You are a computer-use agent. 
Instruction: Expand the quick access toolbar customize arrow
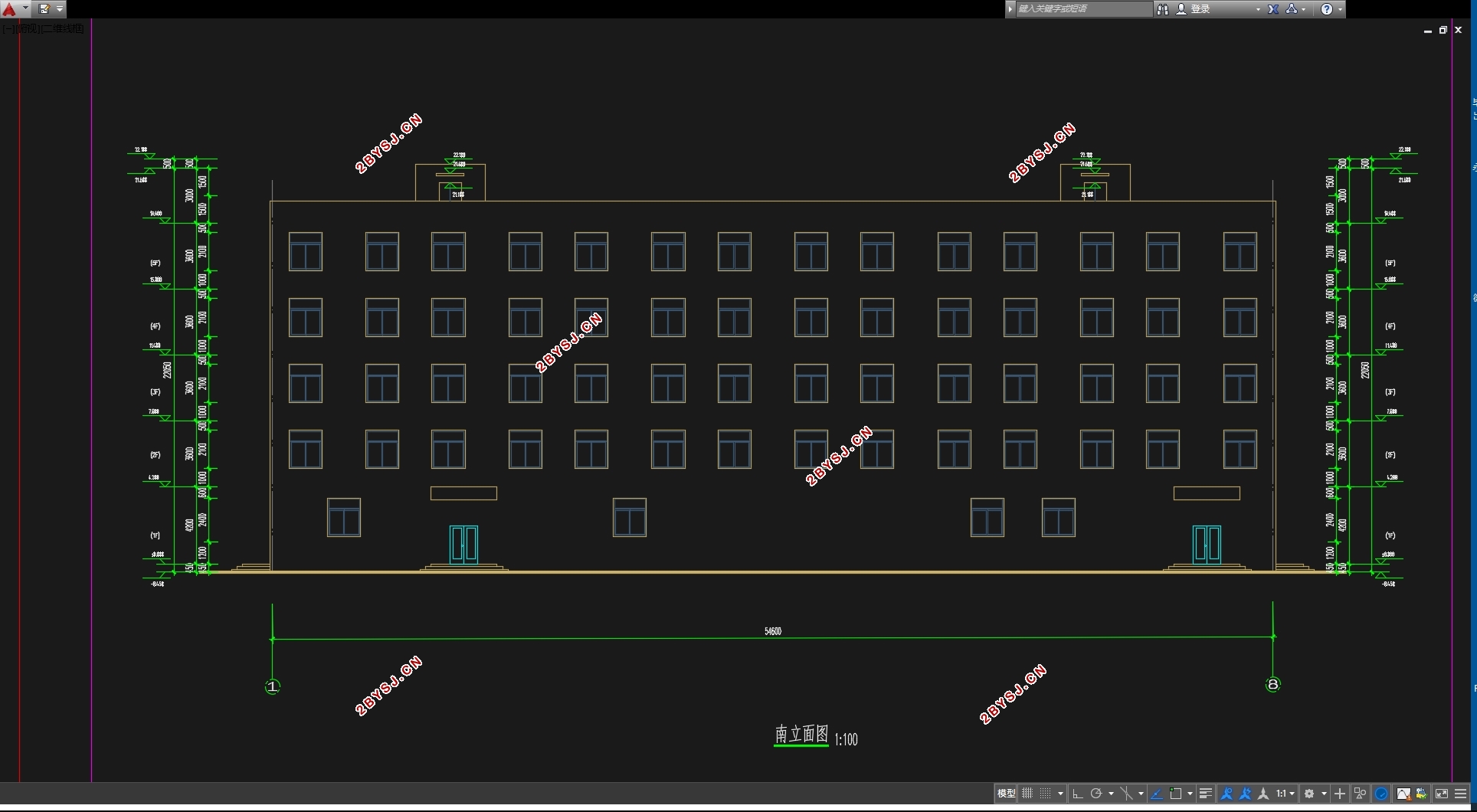(x=60, y=9)
